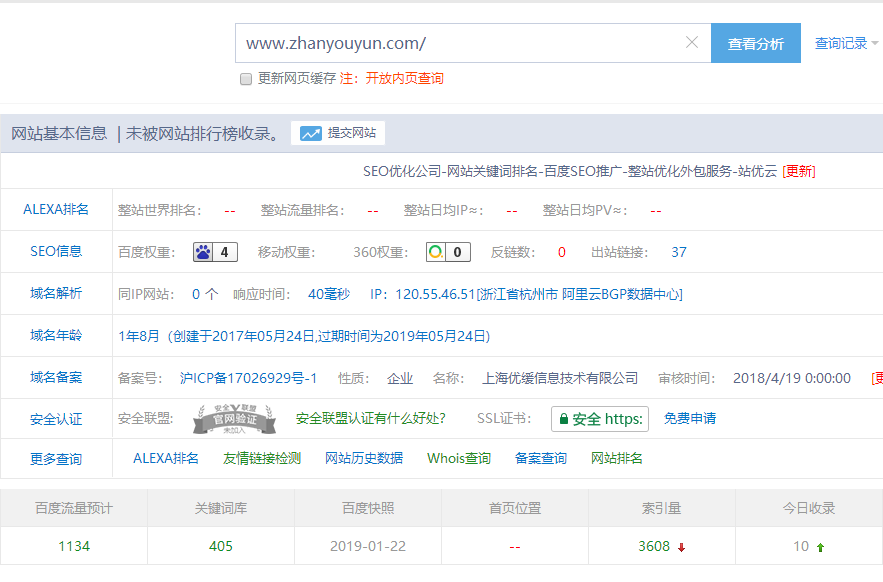Click the keyword library value 405
Viewport: 883px width, 582px height.
(x=221, y=547)
